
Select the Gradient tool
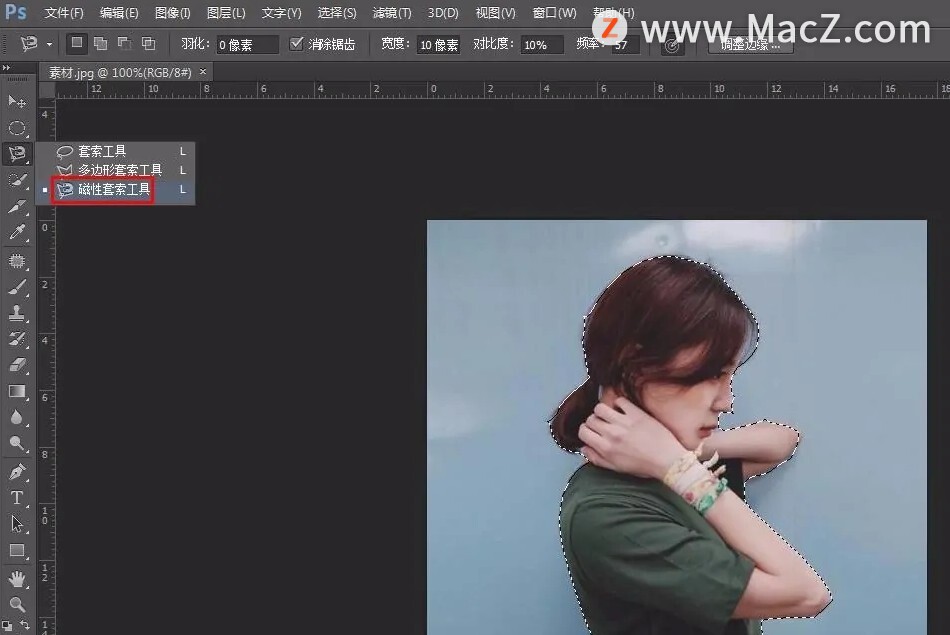coord(17,391)
